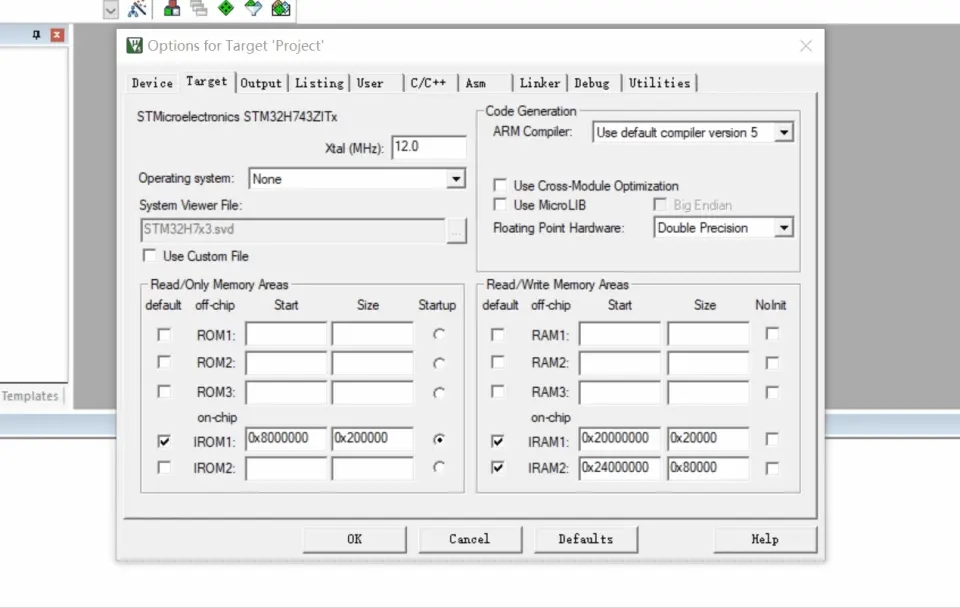Image resolution: width=960 pixels, height=608 pixels.
Task: Check the ROM2 default checkbox
Action: pos(163,362)
